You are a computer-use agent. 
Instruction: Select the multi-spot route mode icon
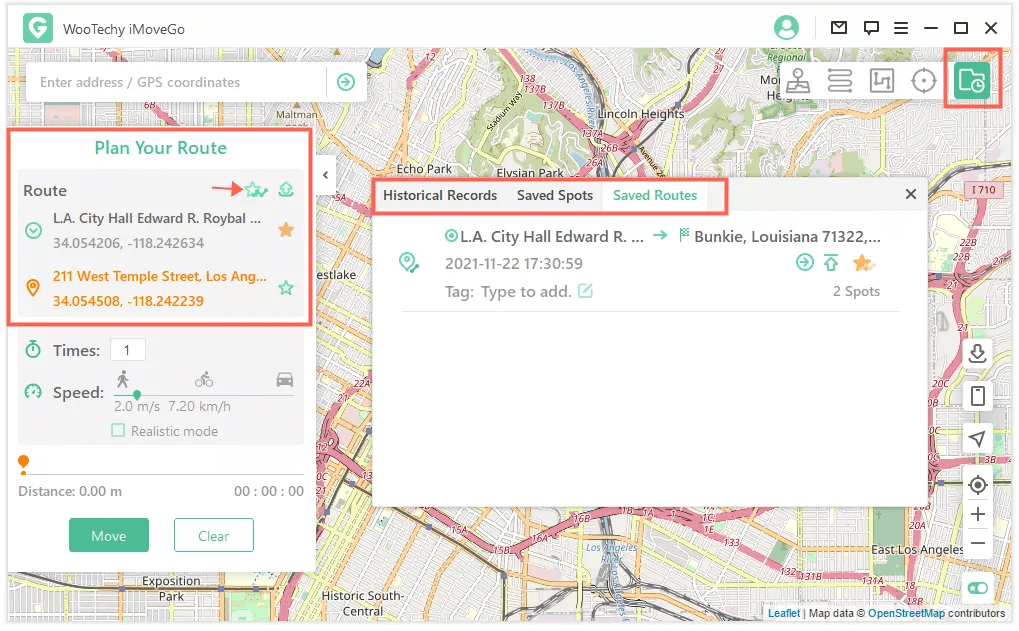[x=882, y=81]
